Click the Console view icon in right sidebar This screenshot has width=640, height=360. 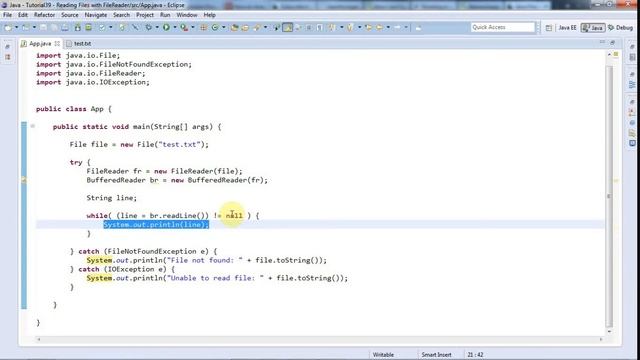632,143
